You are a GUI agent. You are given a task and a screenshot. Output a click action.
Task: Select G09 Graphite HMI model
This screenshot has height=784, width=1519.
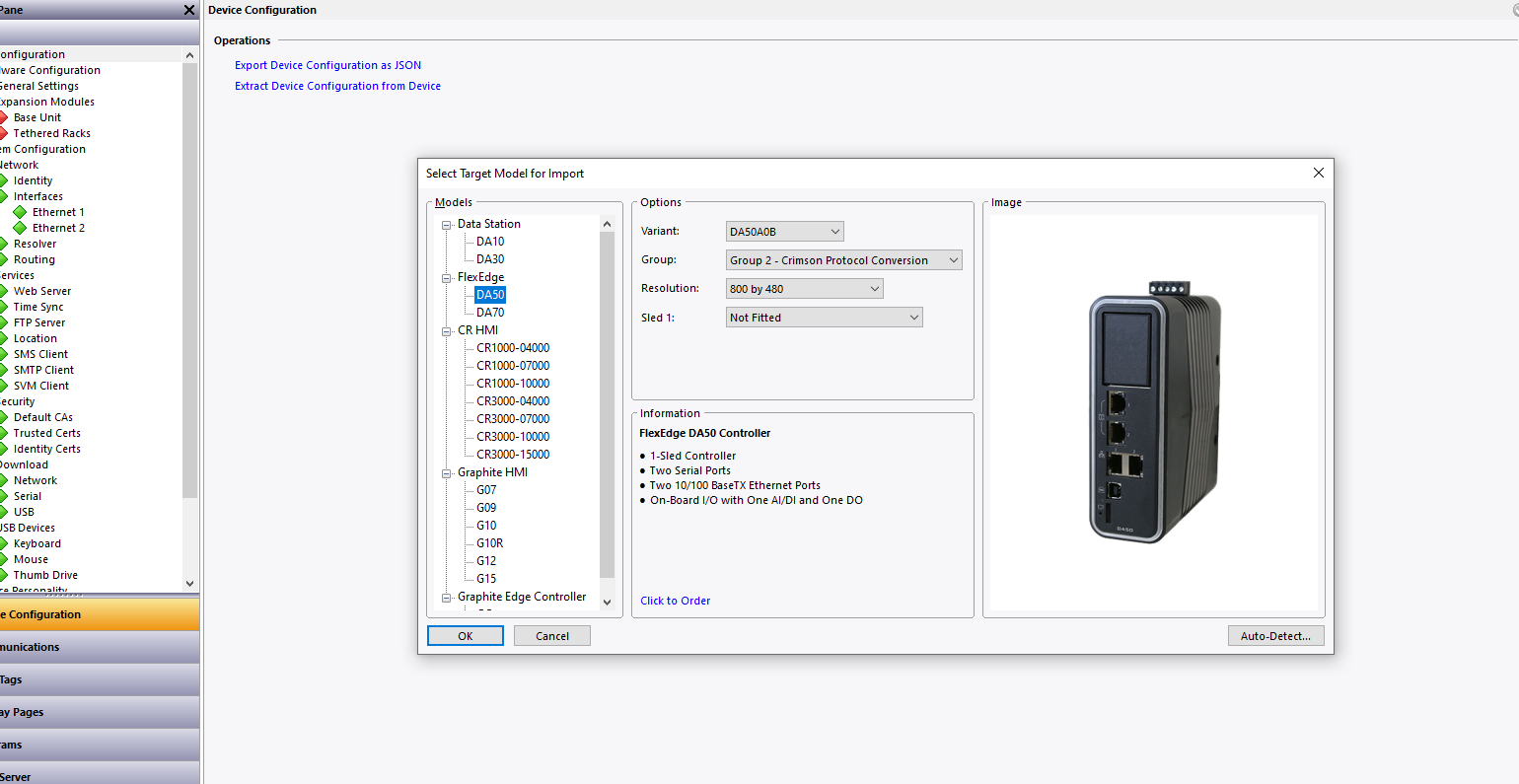(x=486, y=508)
